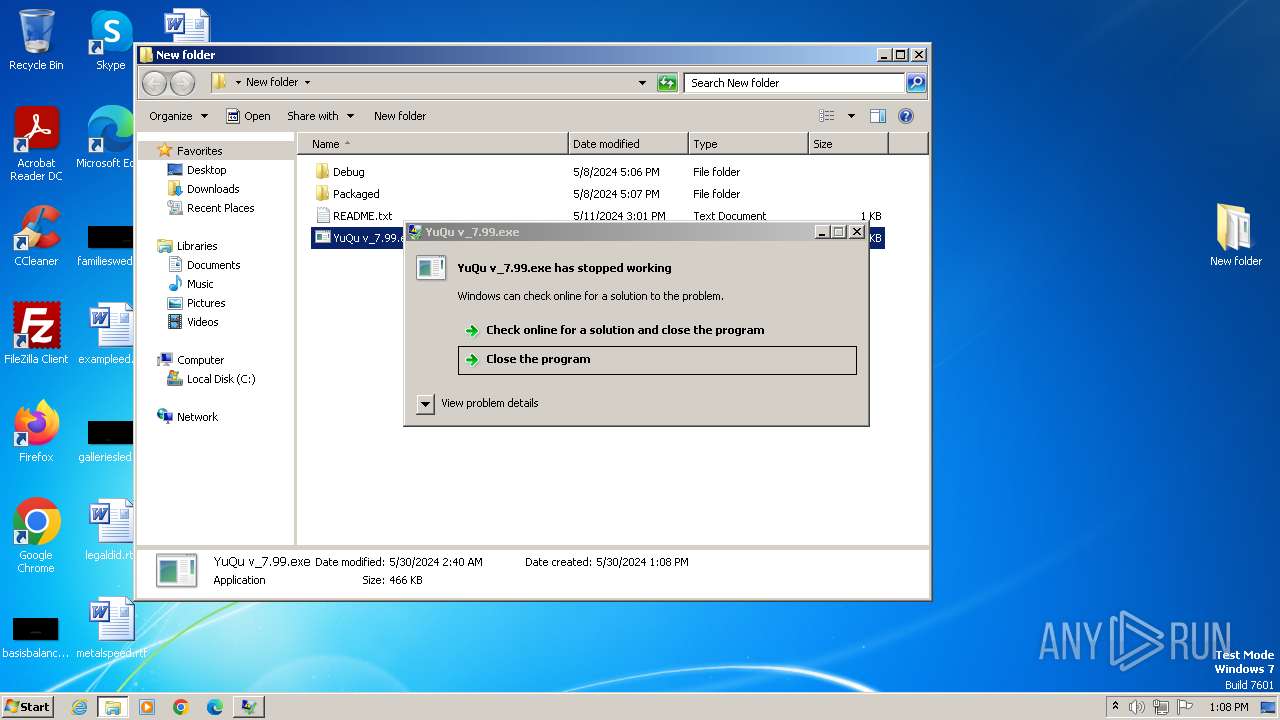Click Close the program option
This screenshot has width=1280, height=720.
[657, 360]
